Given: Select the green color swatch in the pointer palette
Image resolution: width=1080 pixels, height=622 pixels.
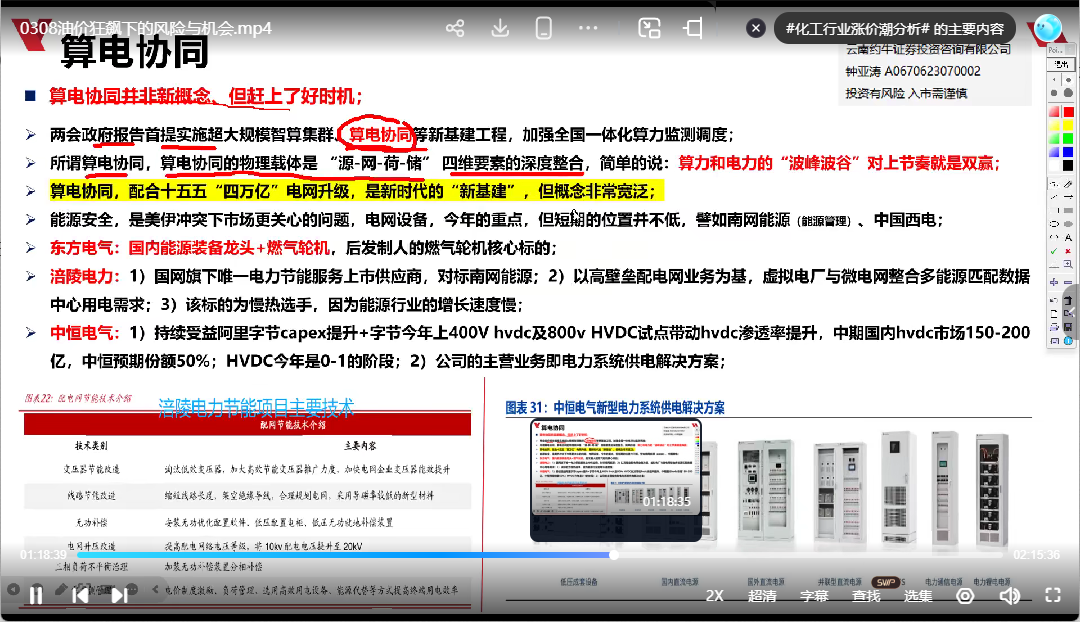Looking at the screenshot, I should click(1068, 138).
